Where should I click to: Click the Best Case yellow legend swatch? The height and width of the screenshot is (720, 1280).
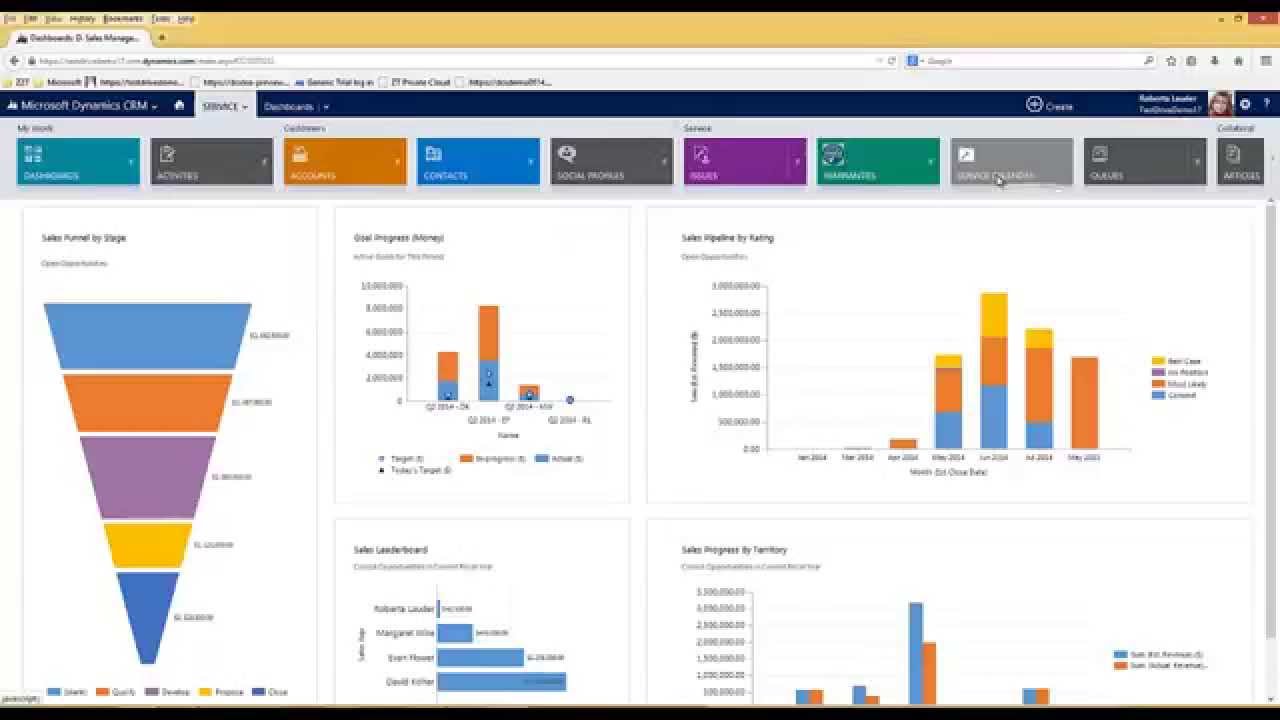[x=1158, y=361]
